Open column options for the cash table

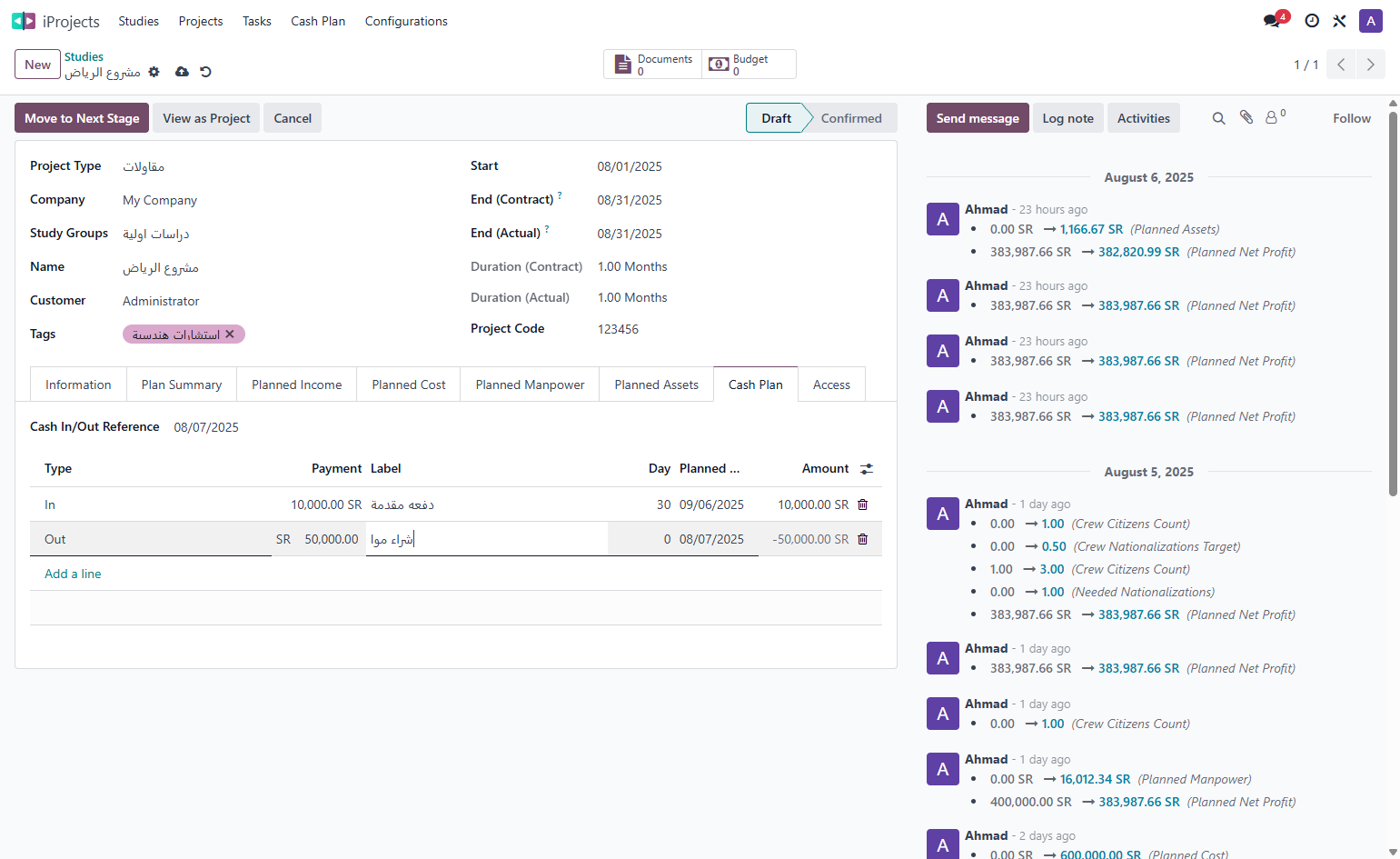tap(867, 469)
